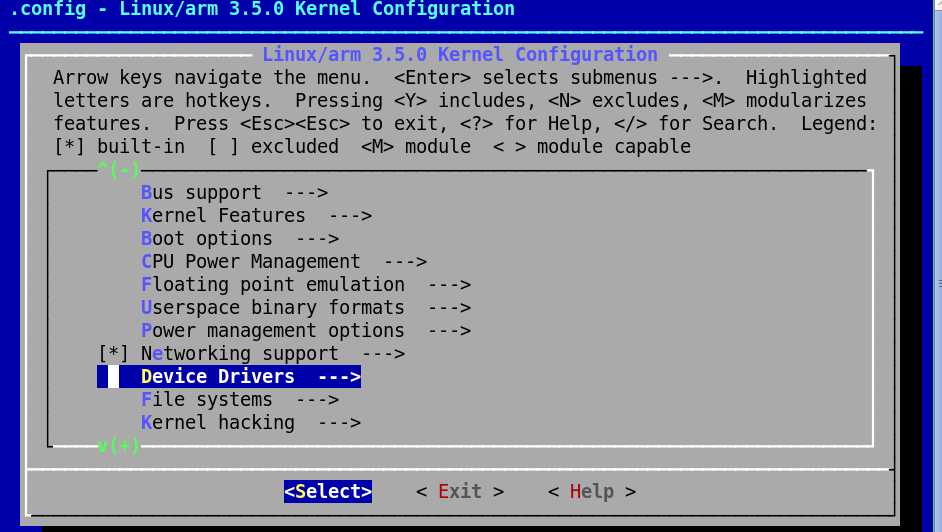Viewport: 942px width, 532px height.
Task: Open the Kernel Features submenu
Action: click(x=257, y=216)
